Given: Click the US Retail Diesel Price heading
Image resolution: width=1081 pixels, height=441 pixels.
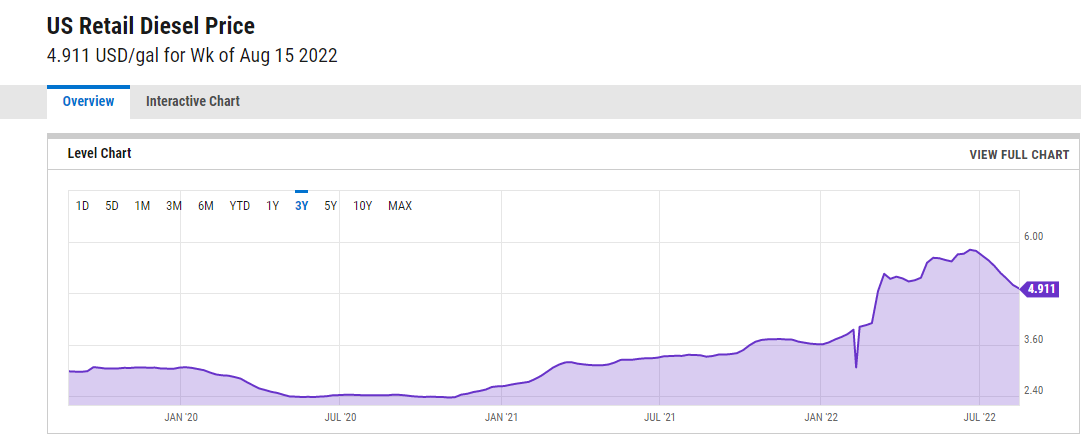Looking at the screenshot, I should [x=150, y=26].
